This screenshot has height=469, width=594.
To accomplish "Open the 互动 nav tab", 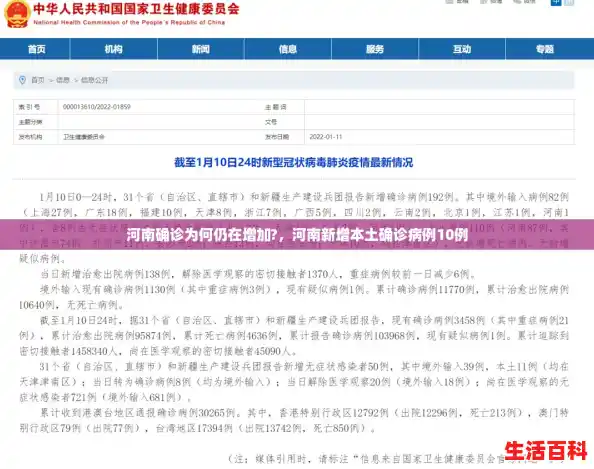I will (x=462, y=49).
